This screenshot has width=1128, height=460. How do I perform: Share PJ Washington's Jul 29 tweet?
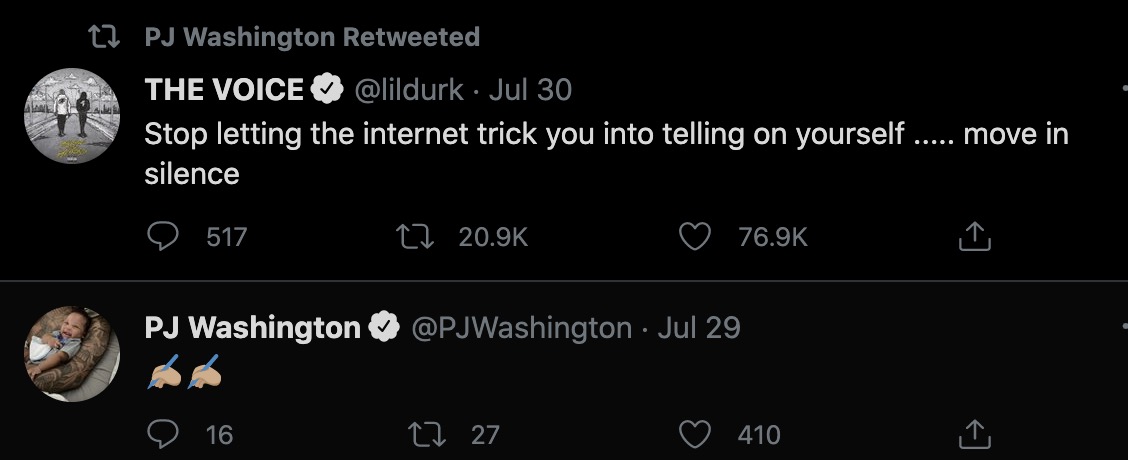[x=974, y=434]
